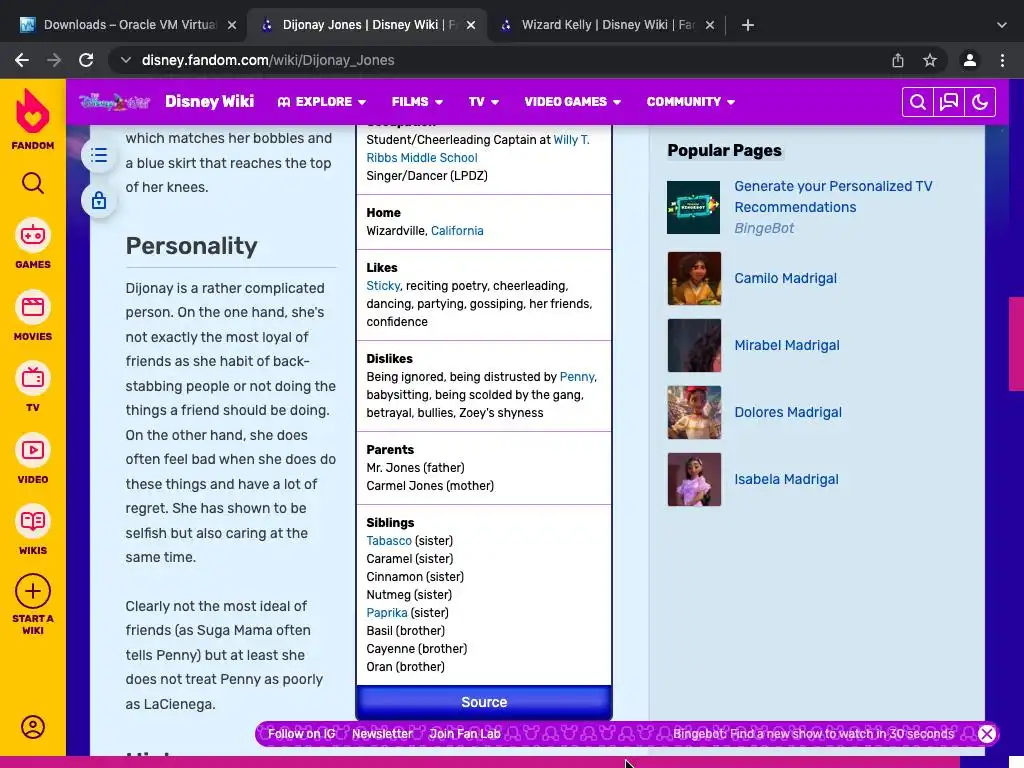Open the Fandom home logo
This screenshot has height=768, width=1024.
[33, 120]
